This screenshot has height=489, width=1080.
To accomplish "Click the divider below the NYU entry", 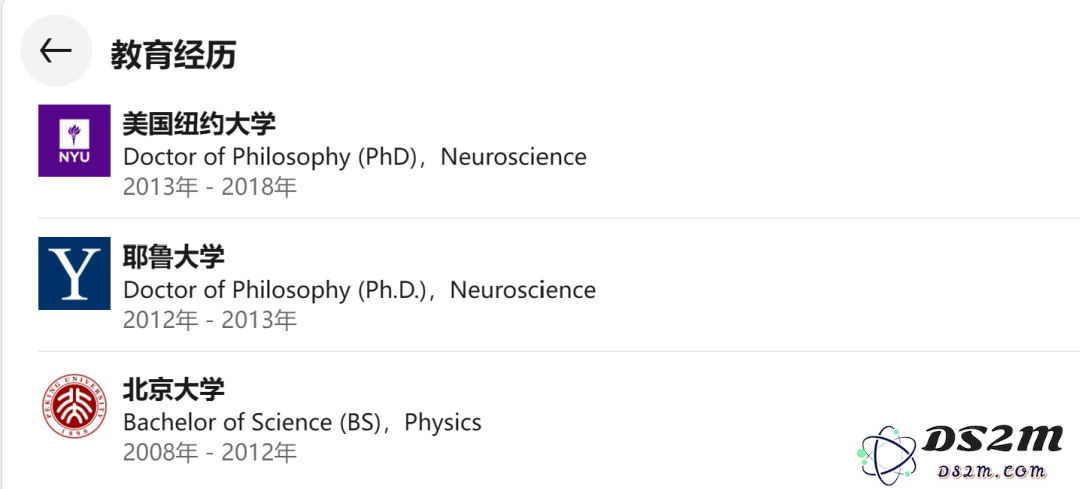I will tap(559, 218).
